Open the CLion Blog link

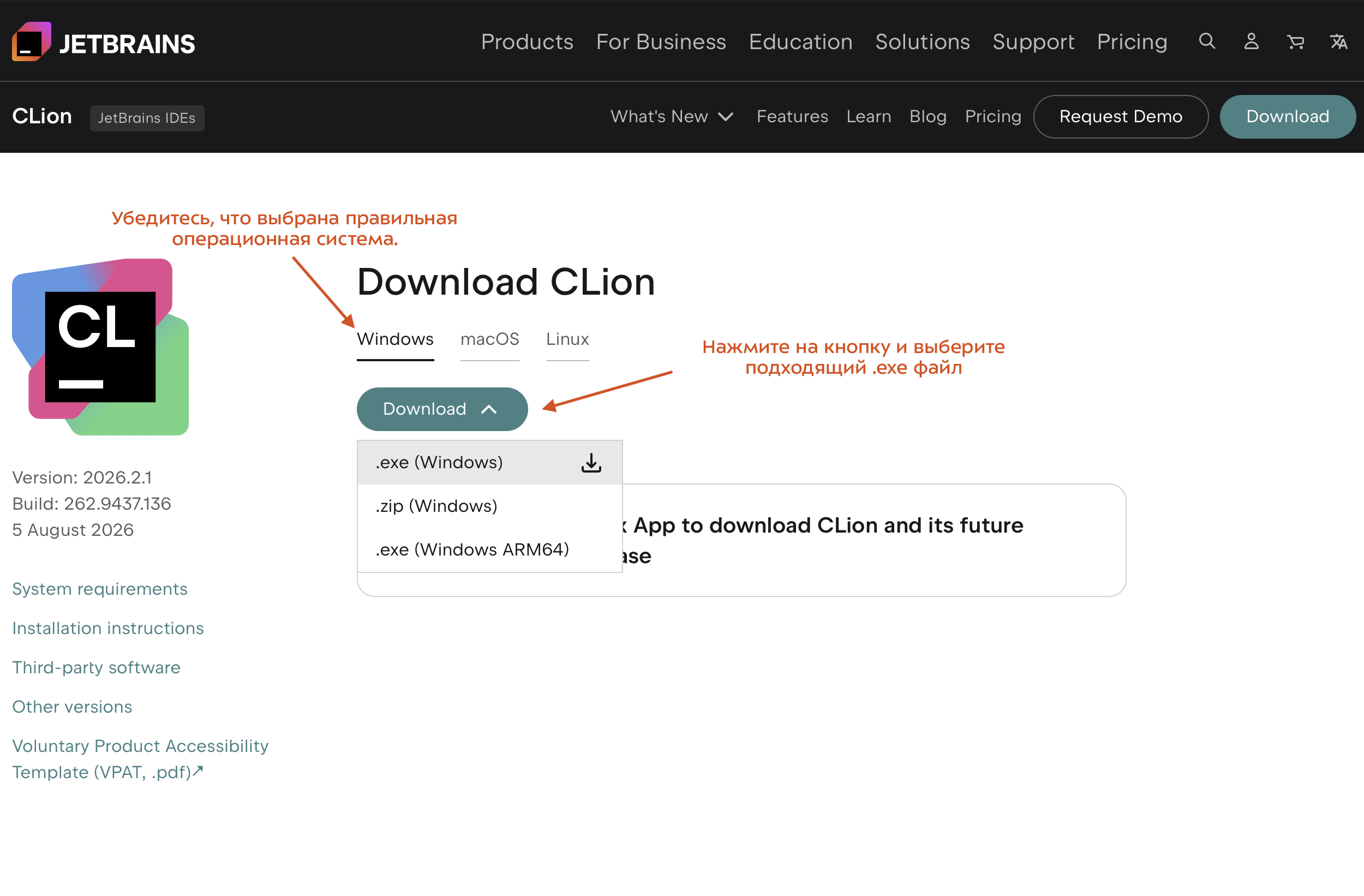coord(928,116)
